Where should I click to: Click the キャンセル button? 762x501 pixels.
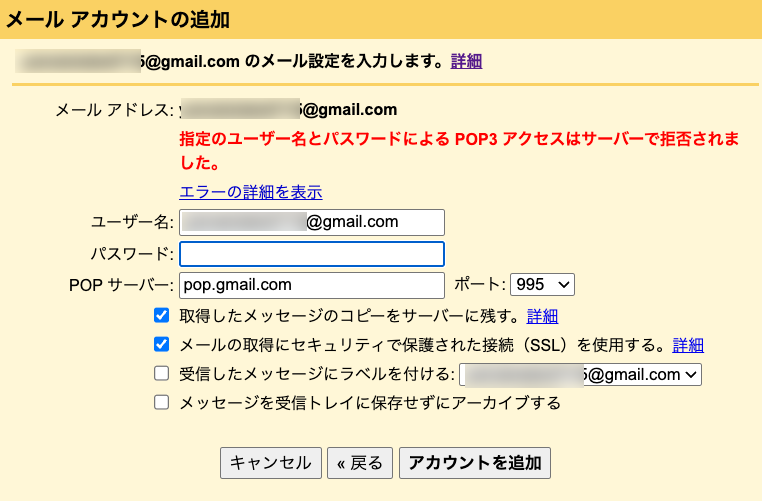(271, 462)
